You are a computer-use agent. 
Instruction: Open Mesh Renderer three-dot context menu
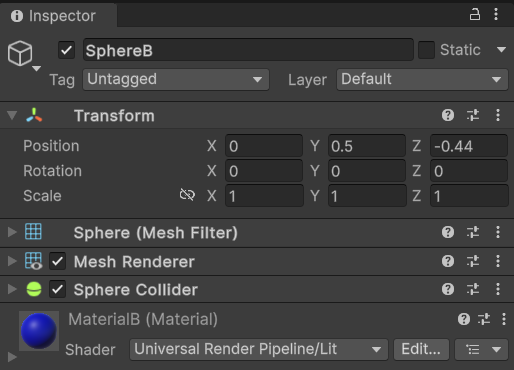click(498, 261)
